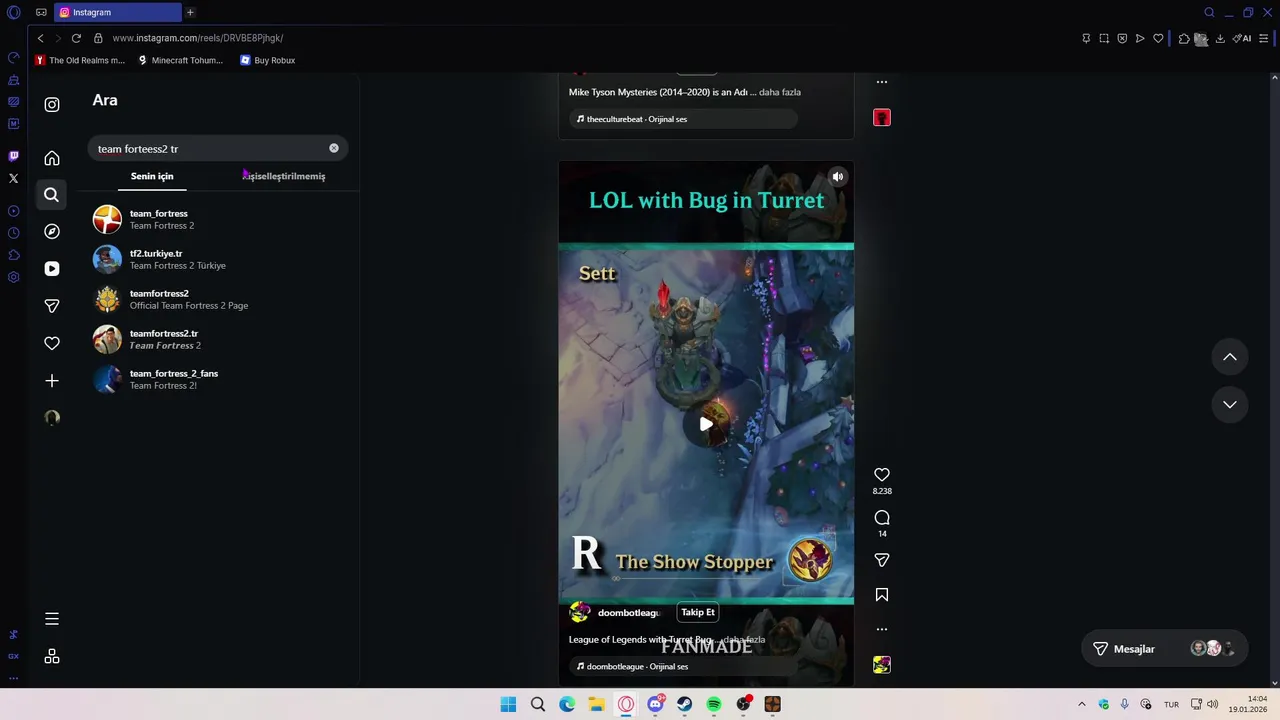Expand caption with 'daha fazla' on LOL reel
This screenshot has height=720, width=1280.
click(744, 640)
